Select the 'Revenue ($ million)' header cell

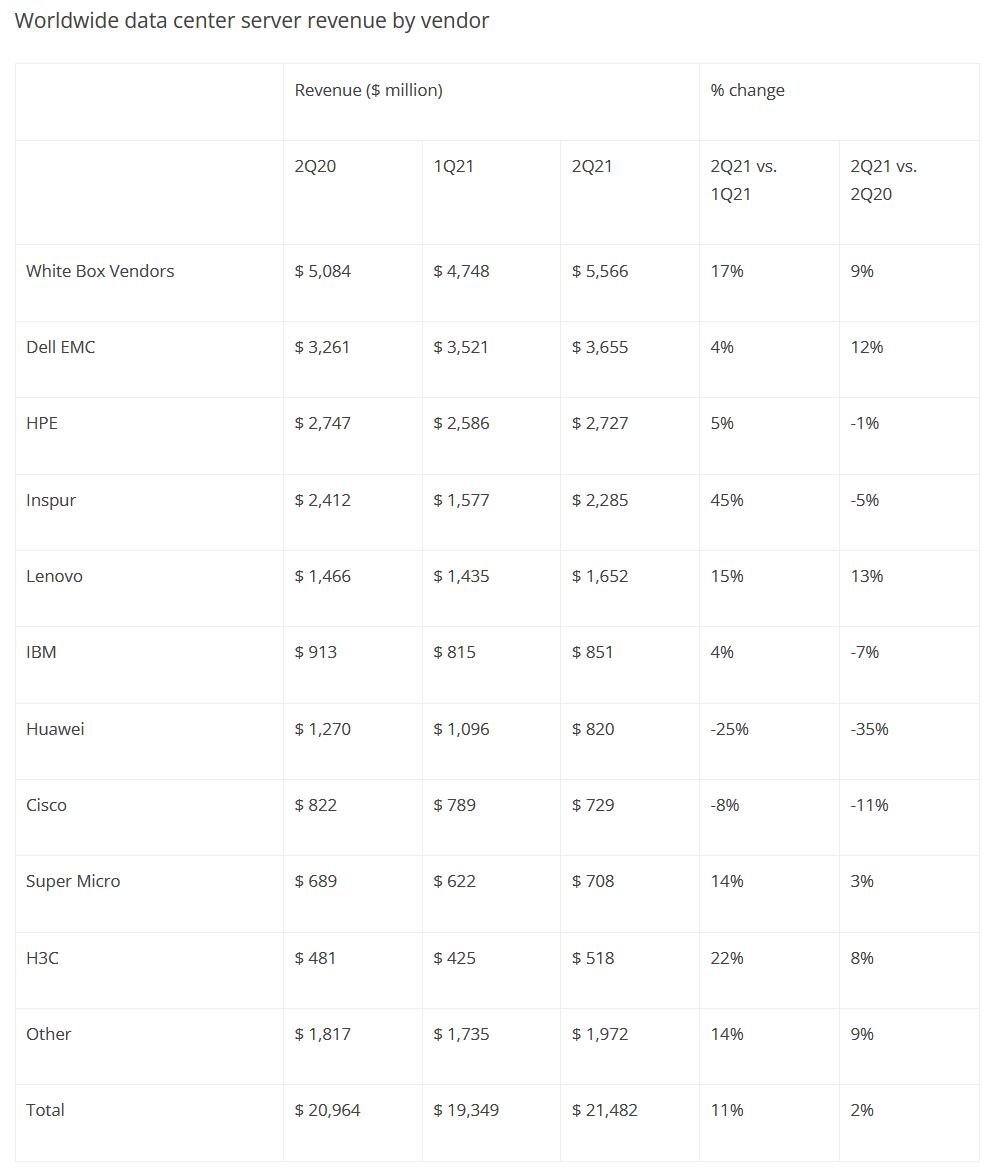[x=368, y=90]
